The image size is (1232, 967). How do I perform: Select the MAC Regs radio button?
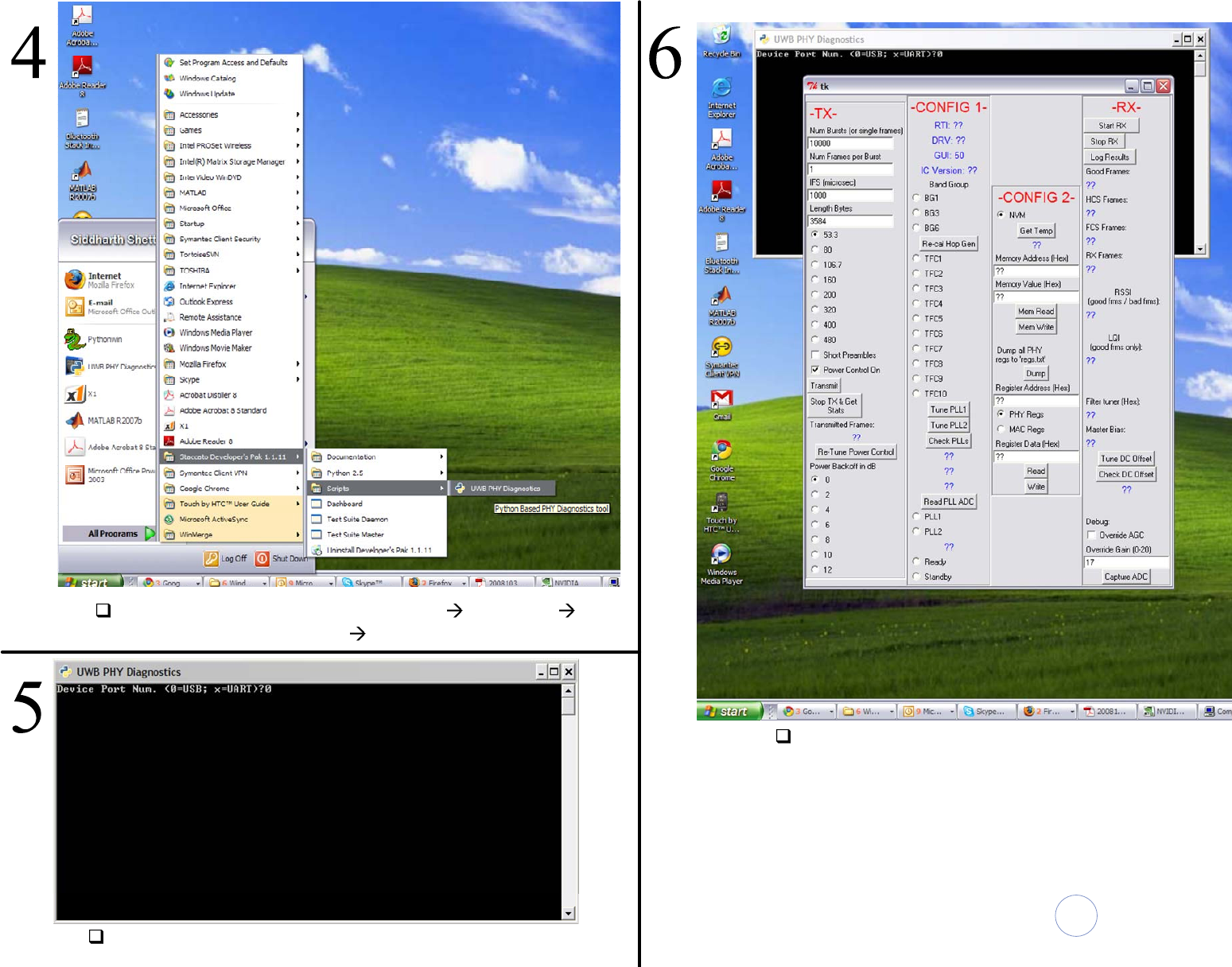point(1000,429)
